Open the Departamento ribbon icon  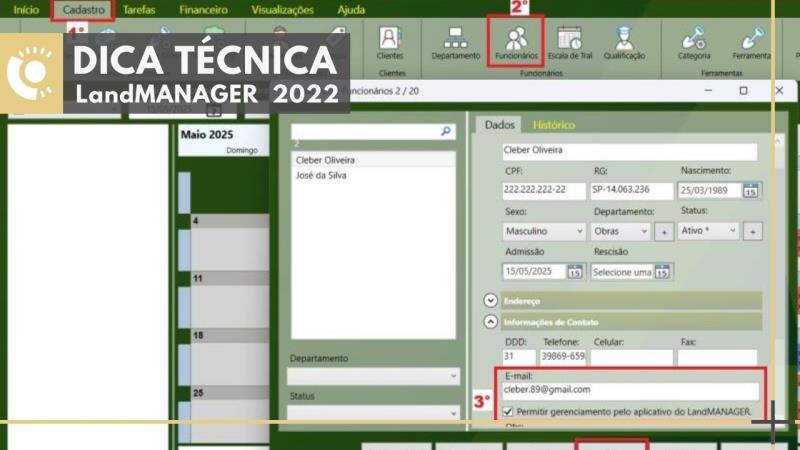(x=456, y=43)
